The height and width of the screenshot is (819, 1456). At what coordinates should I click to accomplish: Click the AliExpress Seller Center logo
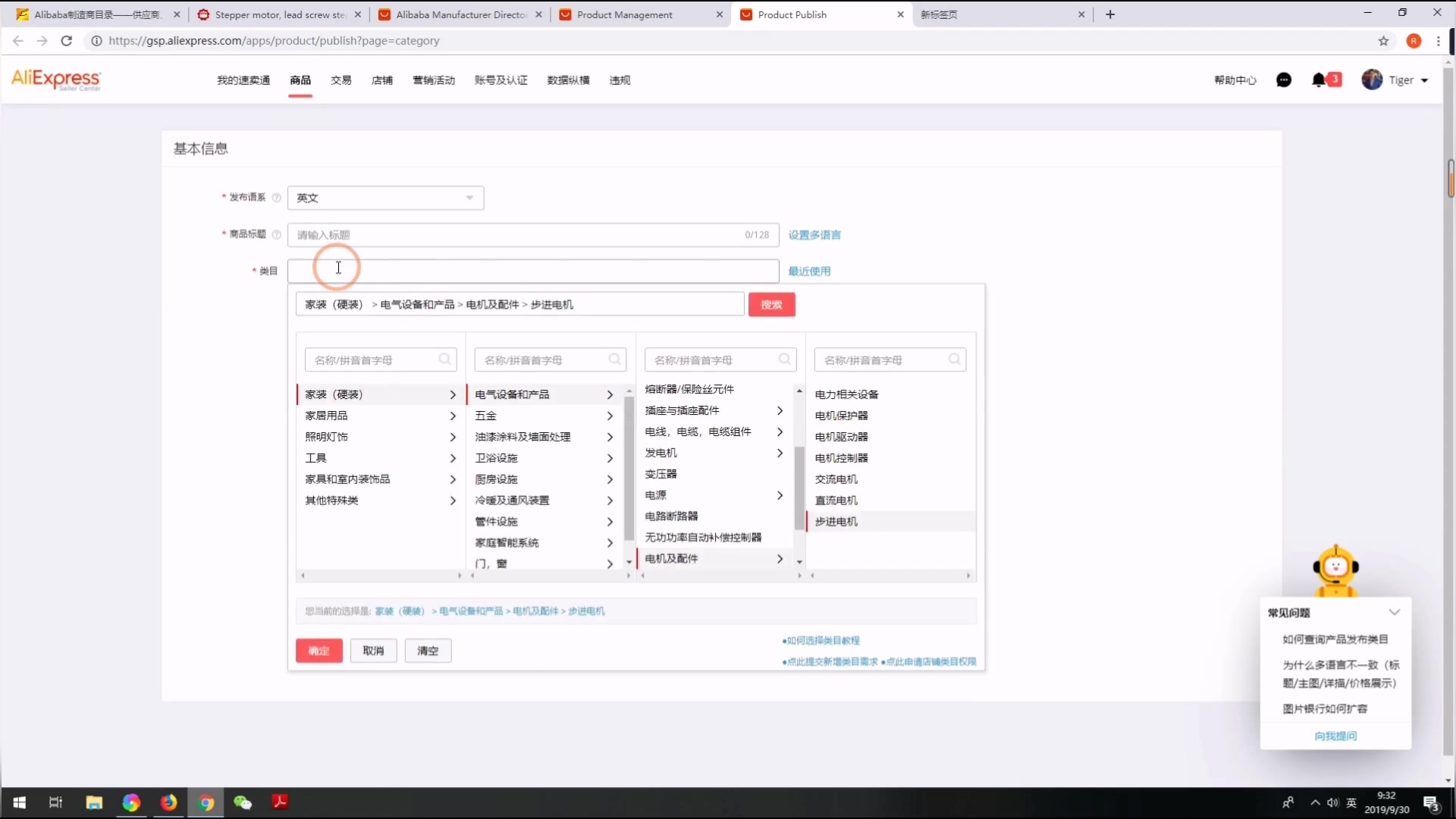pyautogui.click(x=57, y=80)
